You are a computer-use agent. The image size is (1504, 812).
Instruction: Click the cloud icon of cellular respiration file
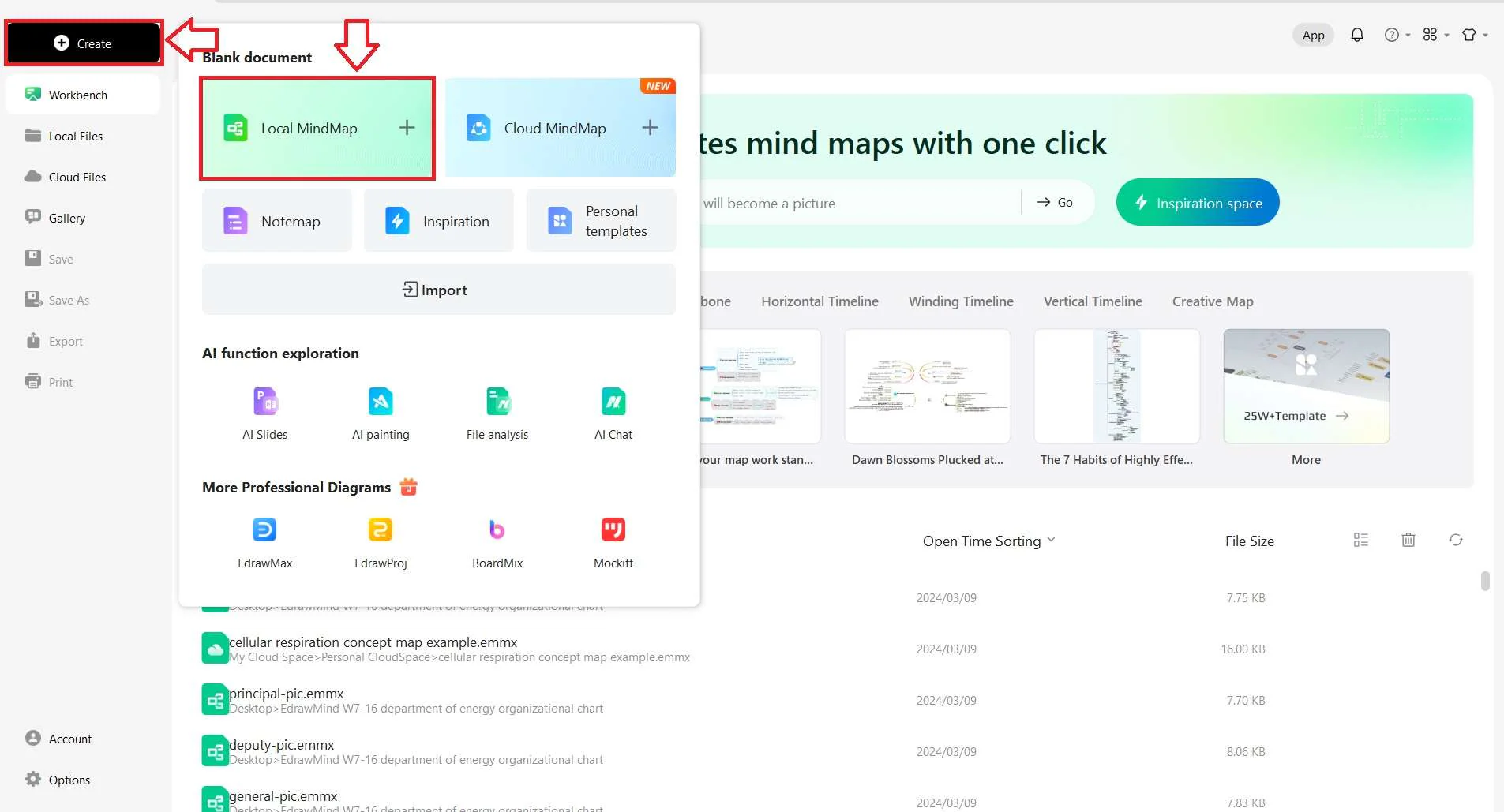[x=215, y=649]
